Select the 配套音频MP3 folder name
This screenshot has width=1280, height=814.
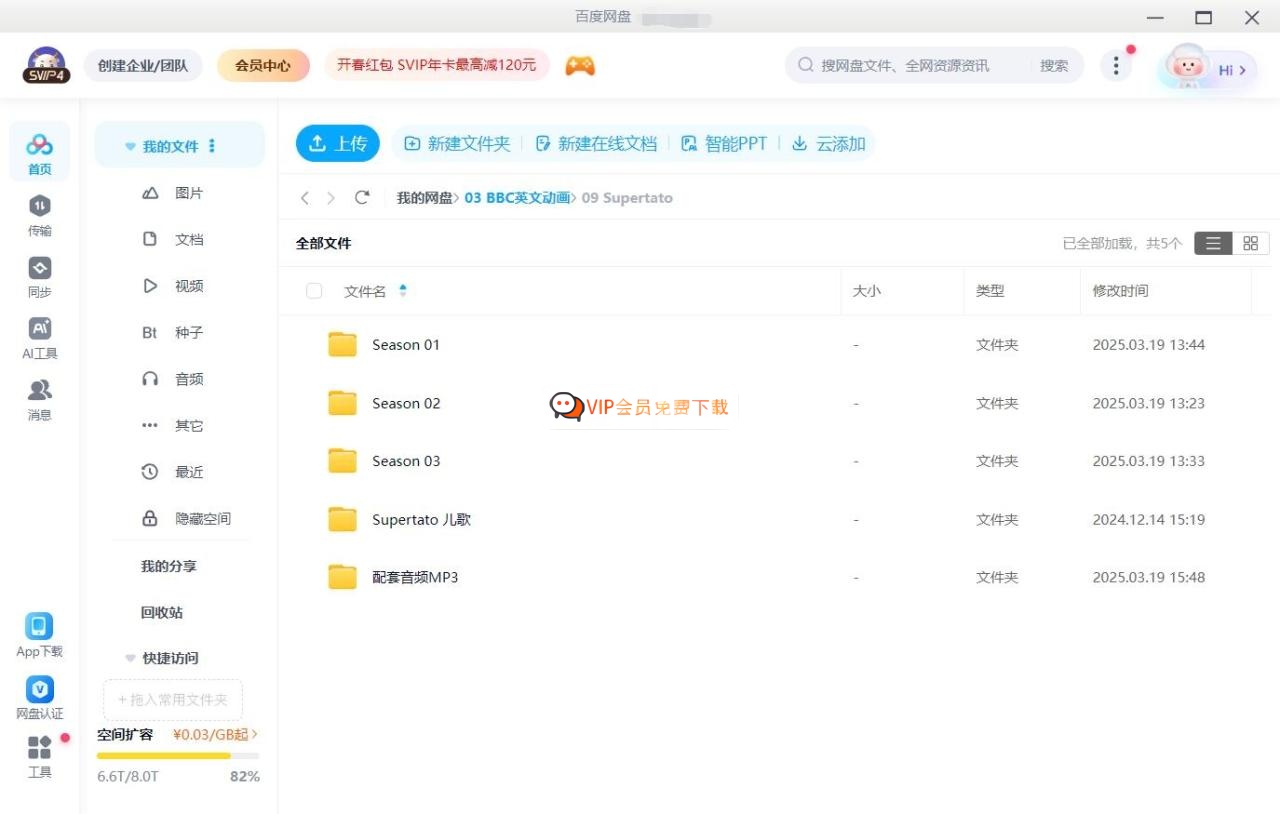click(415, 577)
